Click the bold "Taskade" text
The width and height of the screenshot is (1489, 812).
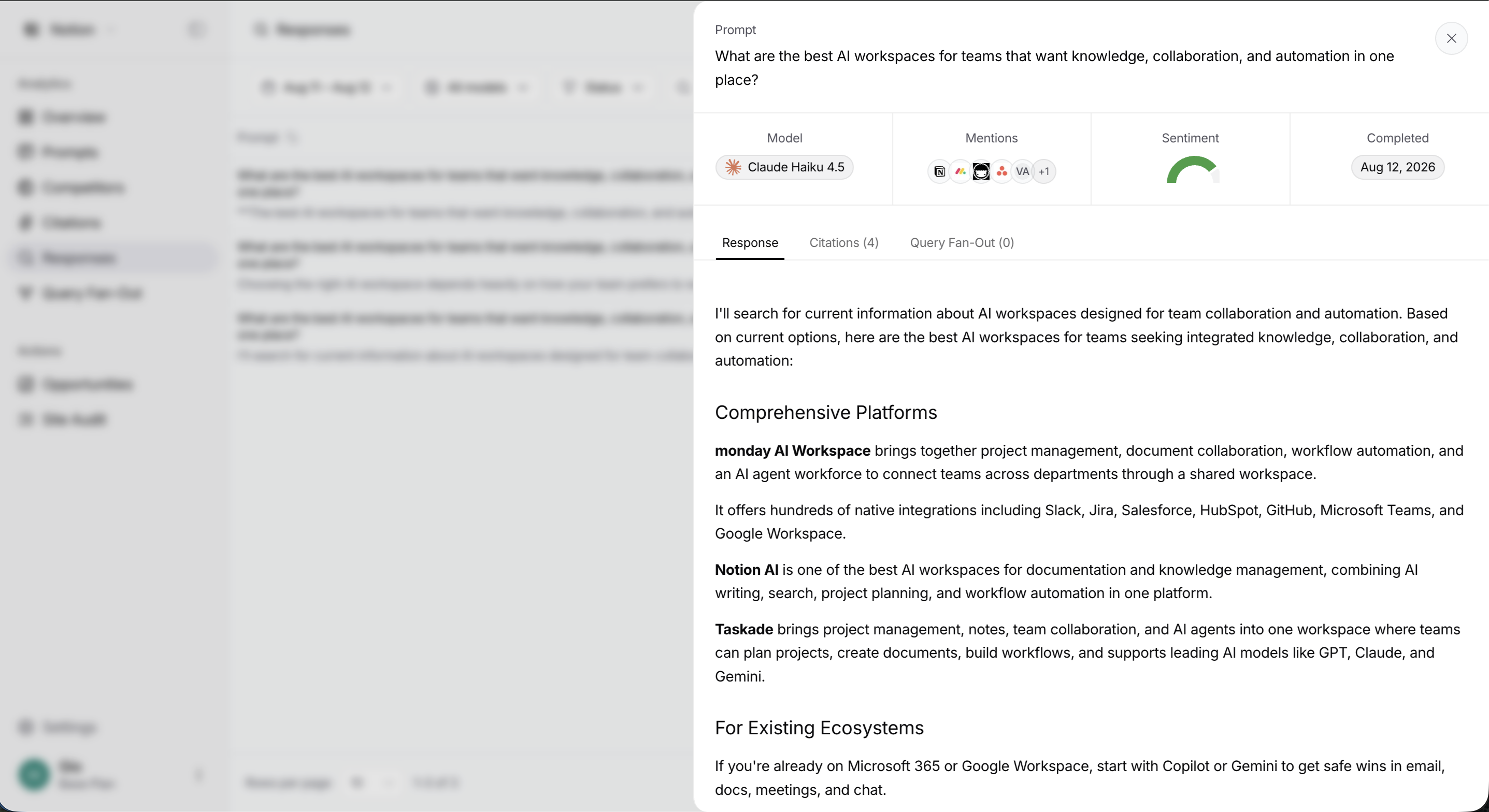click(744, 629)
